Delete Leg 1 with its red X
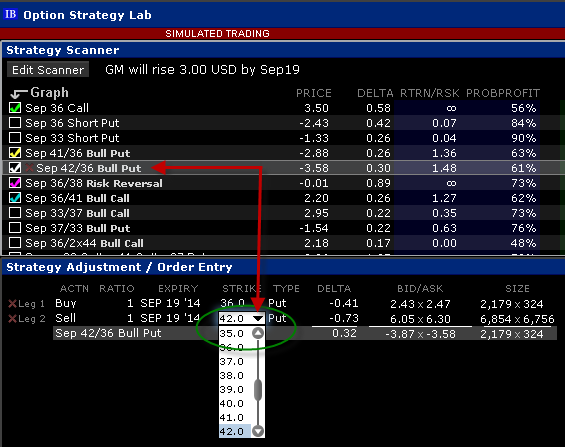This screenshot has height=447, width=565. [x=12, y=304]
